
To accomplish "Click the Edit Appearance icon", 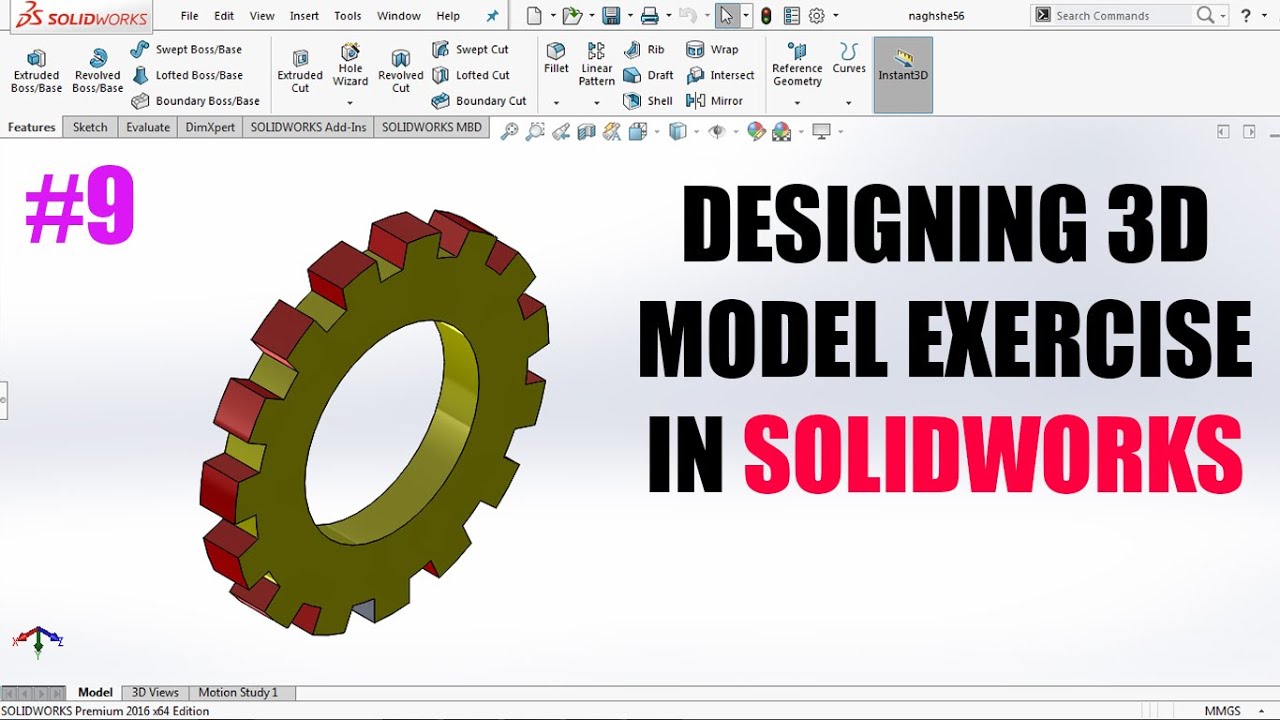I will [756, 131].
